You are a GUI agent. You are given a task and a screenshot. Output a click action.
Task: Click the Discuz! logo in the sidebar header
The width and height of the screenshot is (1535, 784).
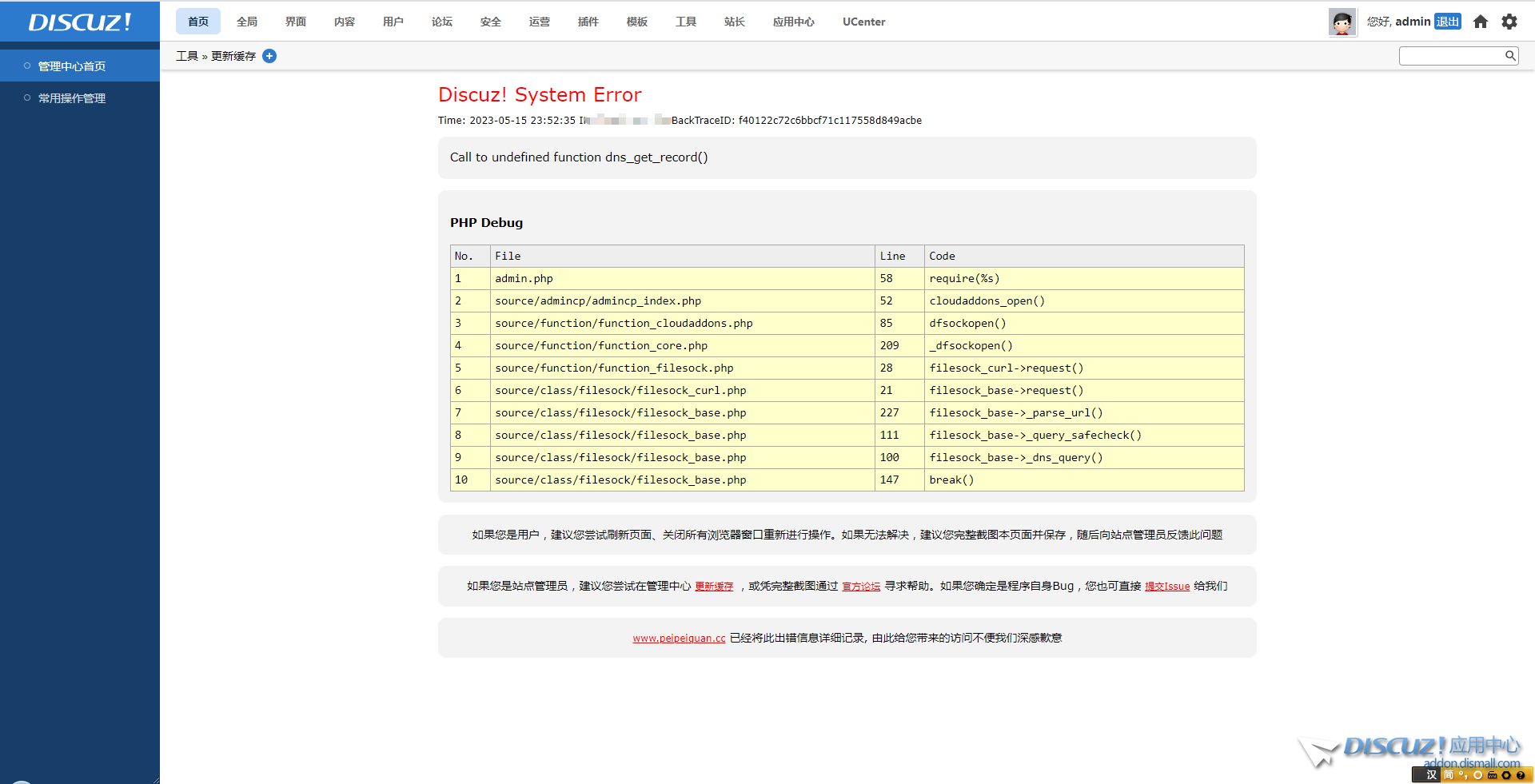[79, 22]
